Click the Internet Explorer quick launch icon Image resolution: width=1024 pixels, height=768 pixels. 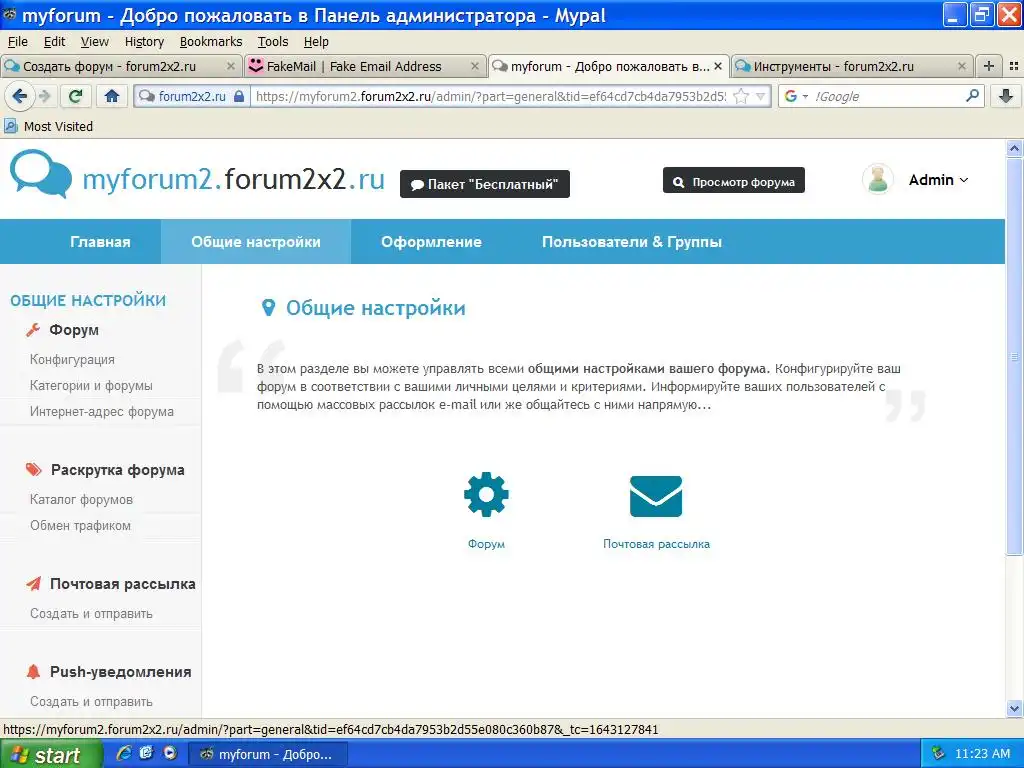[123, 753]
